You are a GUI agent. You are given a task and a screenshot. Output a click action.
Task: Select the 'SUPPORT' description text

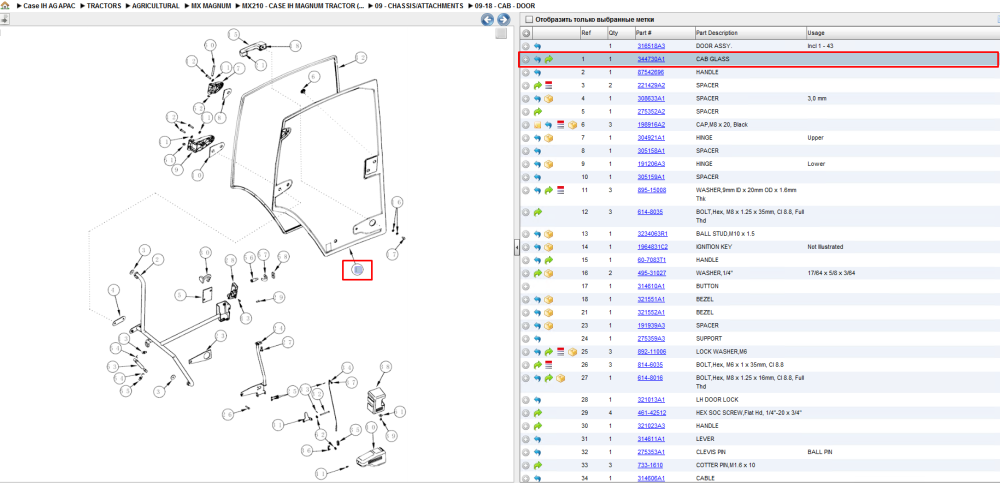click(709, 339)
